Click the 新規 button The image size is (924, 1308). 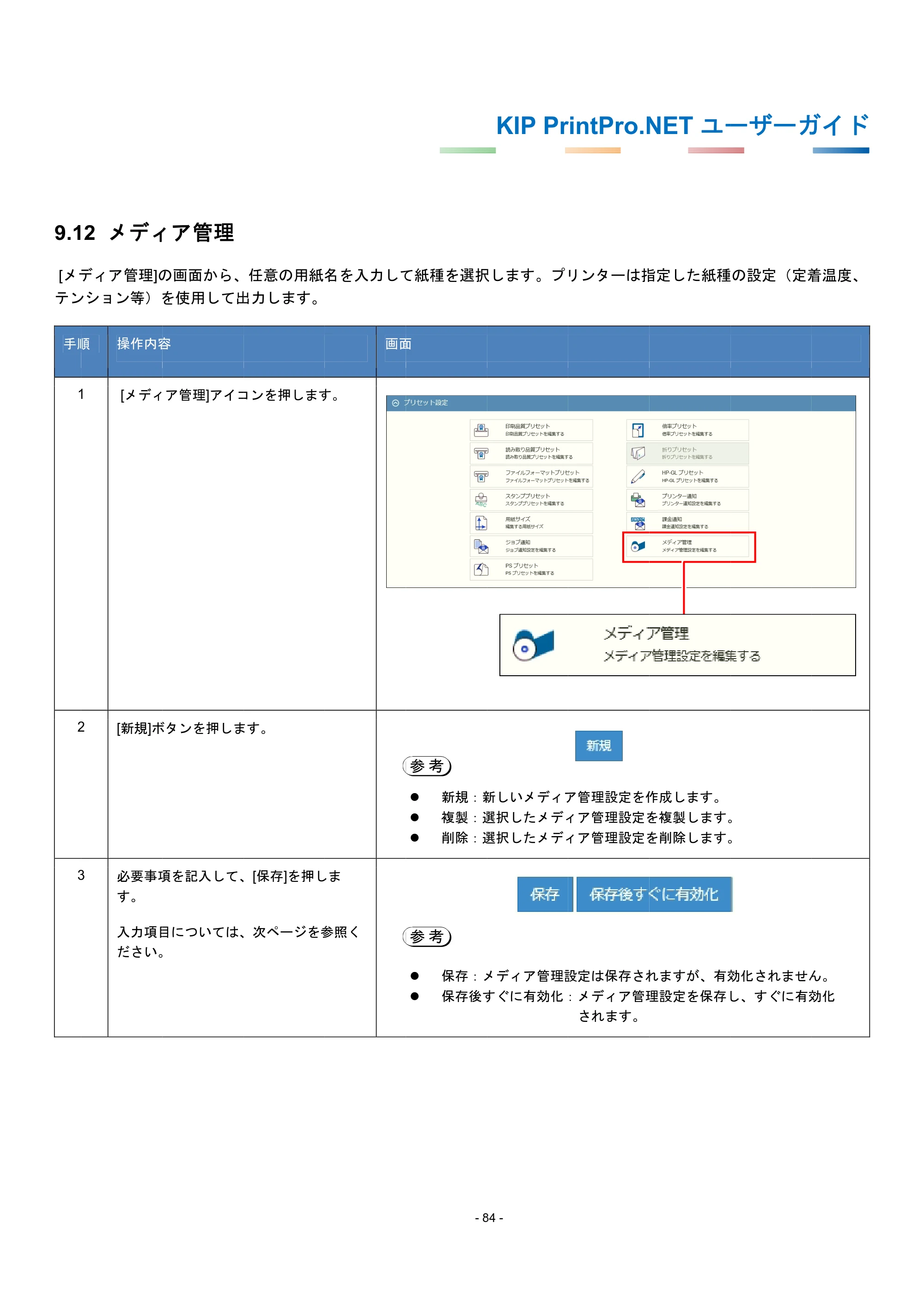tap(598, 746)
